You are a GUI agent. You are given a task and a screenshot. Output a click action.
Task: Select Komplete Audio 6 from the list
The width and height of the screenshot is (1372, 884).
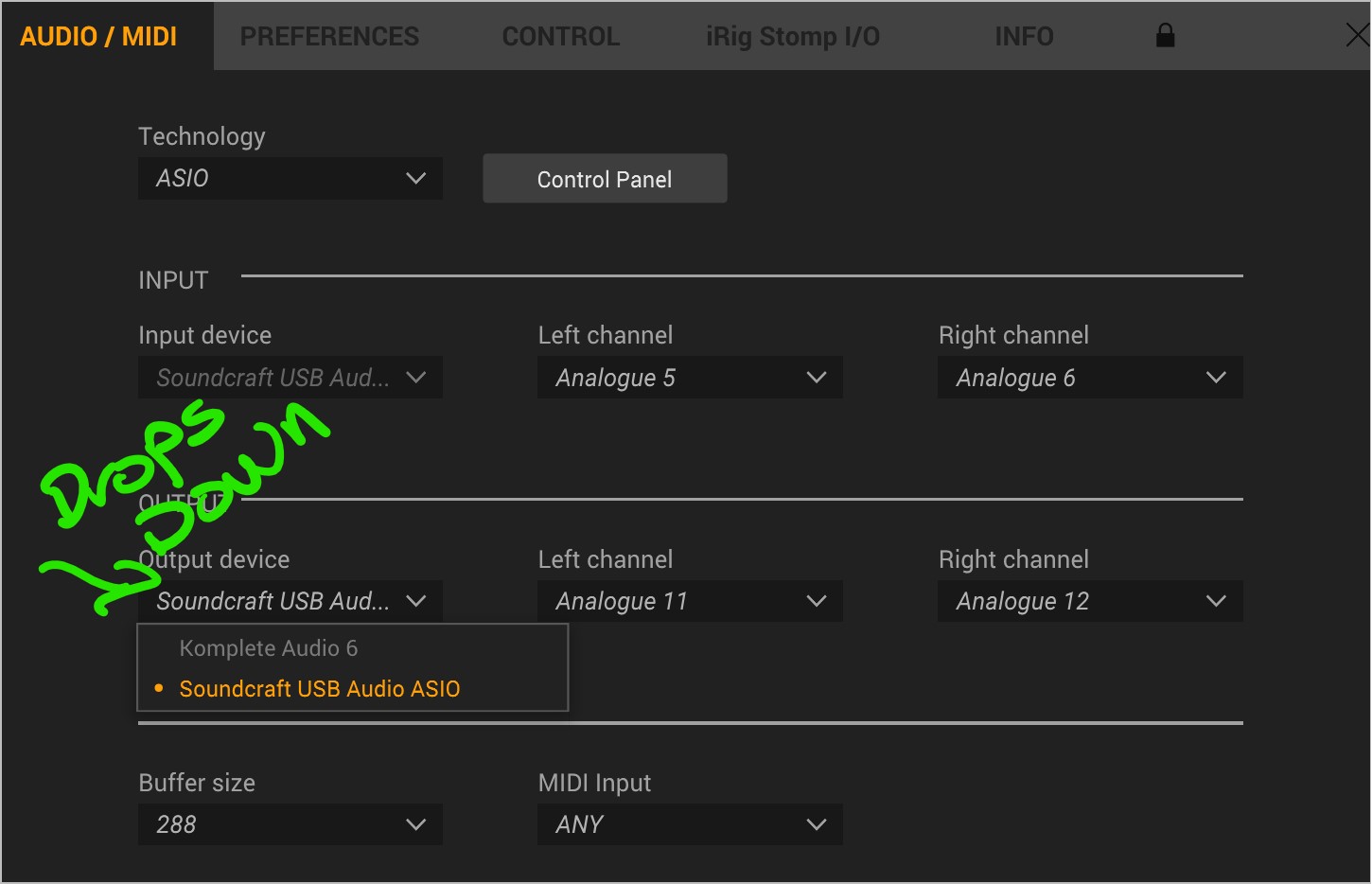click(269, 648)
